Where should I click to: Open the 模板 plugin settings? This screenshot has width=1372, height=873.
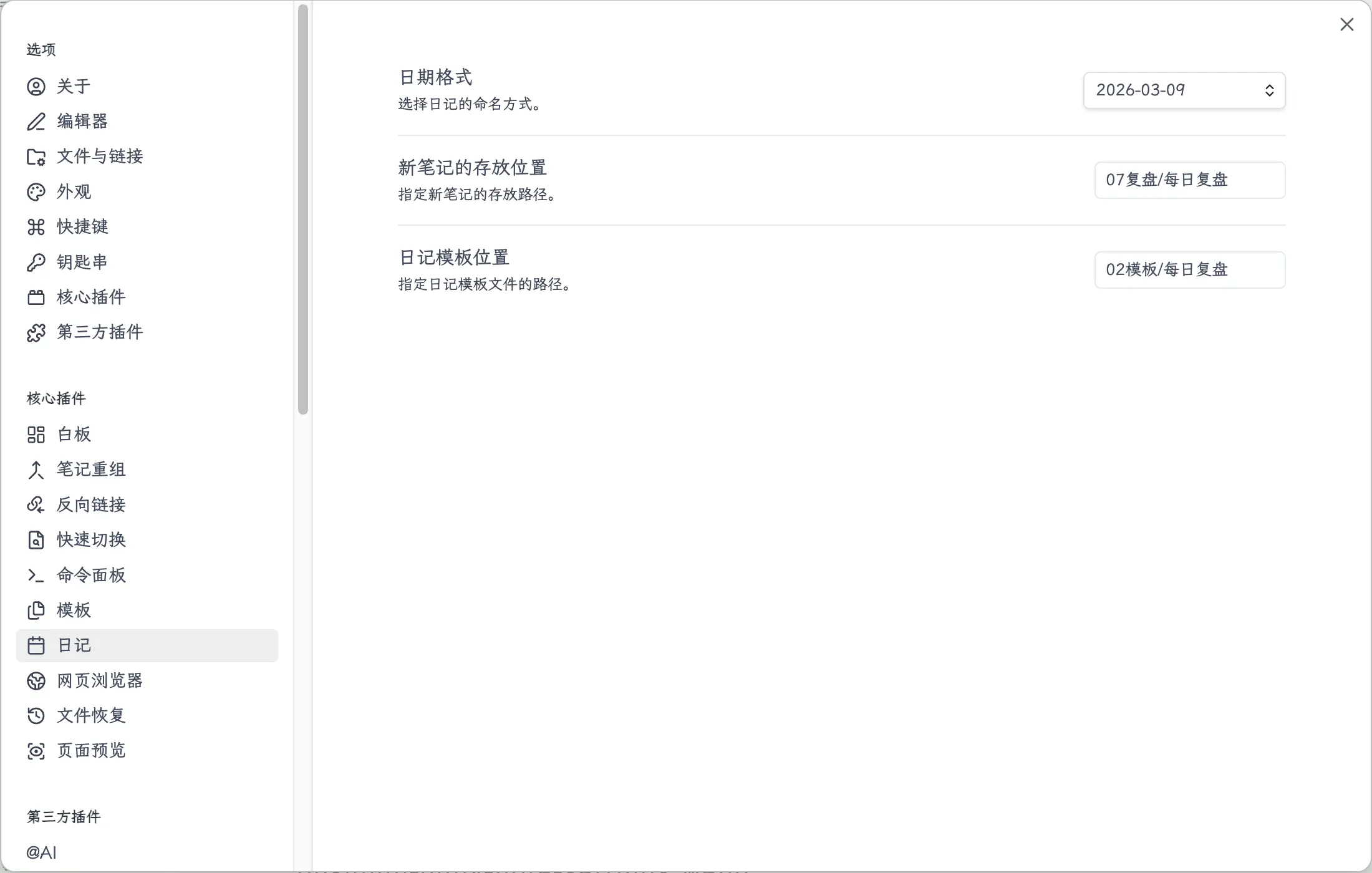click(x=74, y=610)
